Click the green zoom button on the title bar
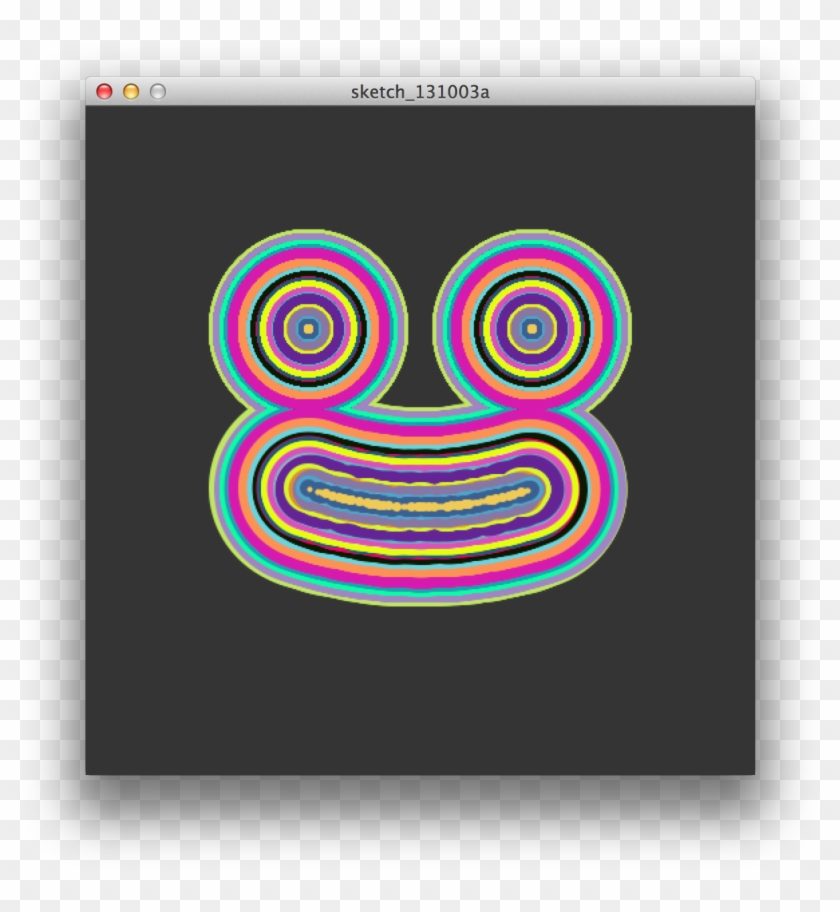Image resolution: width=840 pixels, height=912 pixels. tap(156, 91)
